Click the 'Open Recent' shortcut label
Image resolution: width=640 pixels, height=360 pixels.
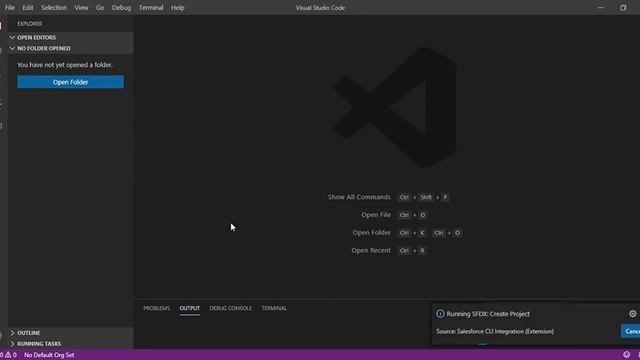coord(371,251)
